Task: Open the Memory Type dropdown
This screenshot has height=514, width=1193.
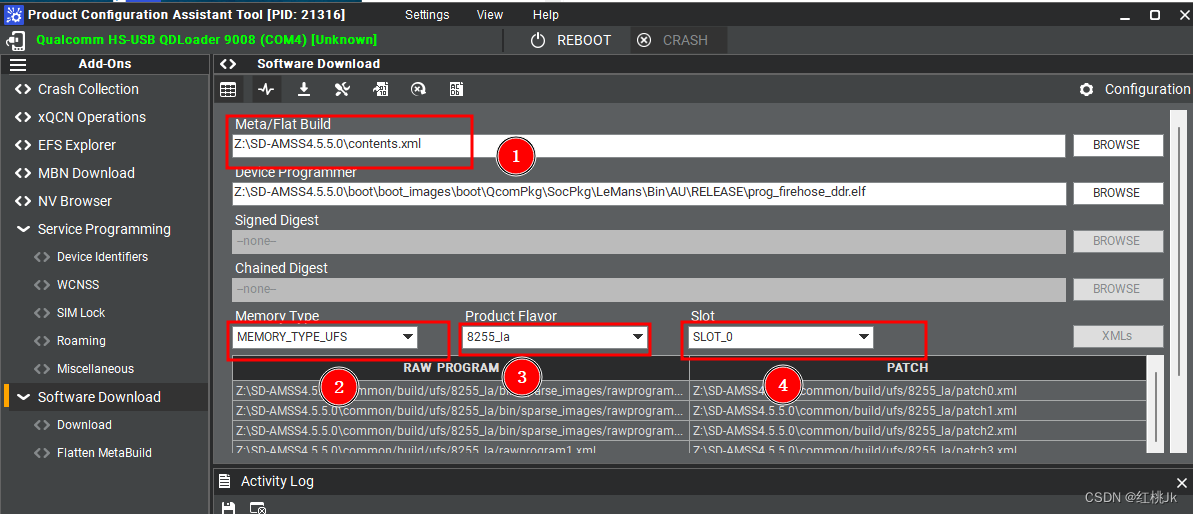Action: click(325, 336)
